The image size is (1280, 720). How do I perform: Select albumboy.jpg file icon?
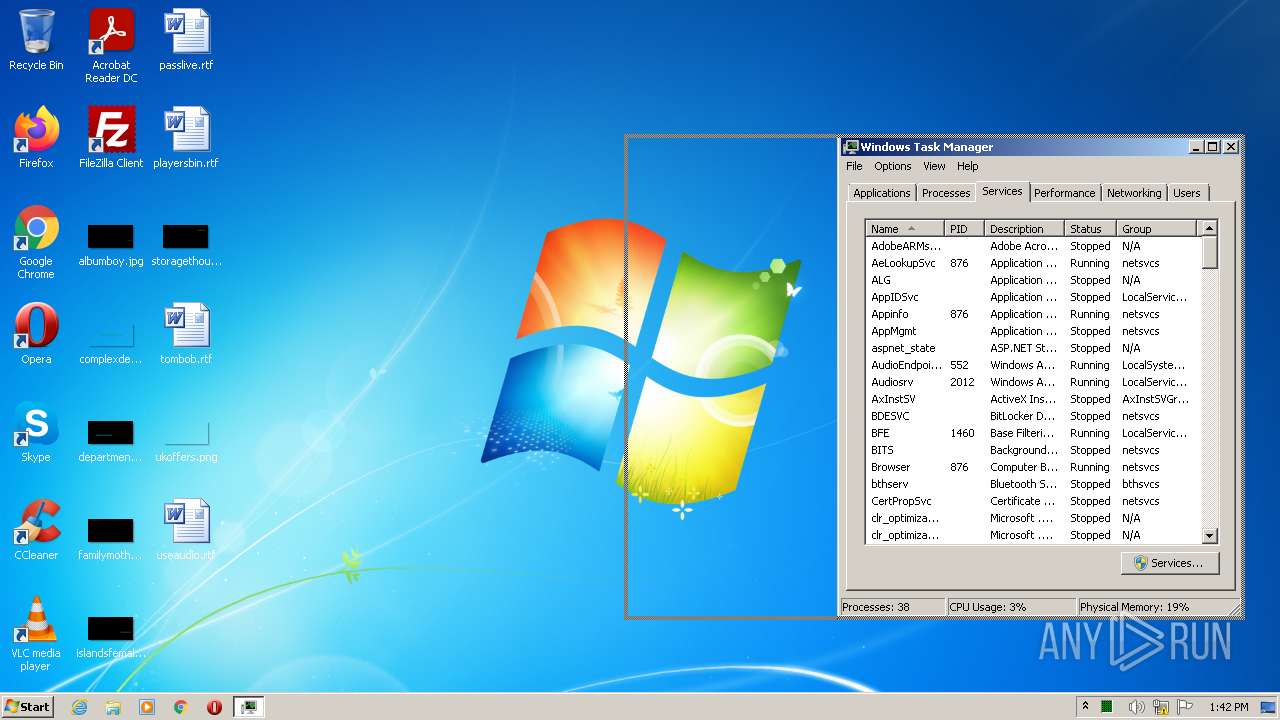pos(111,245)
